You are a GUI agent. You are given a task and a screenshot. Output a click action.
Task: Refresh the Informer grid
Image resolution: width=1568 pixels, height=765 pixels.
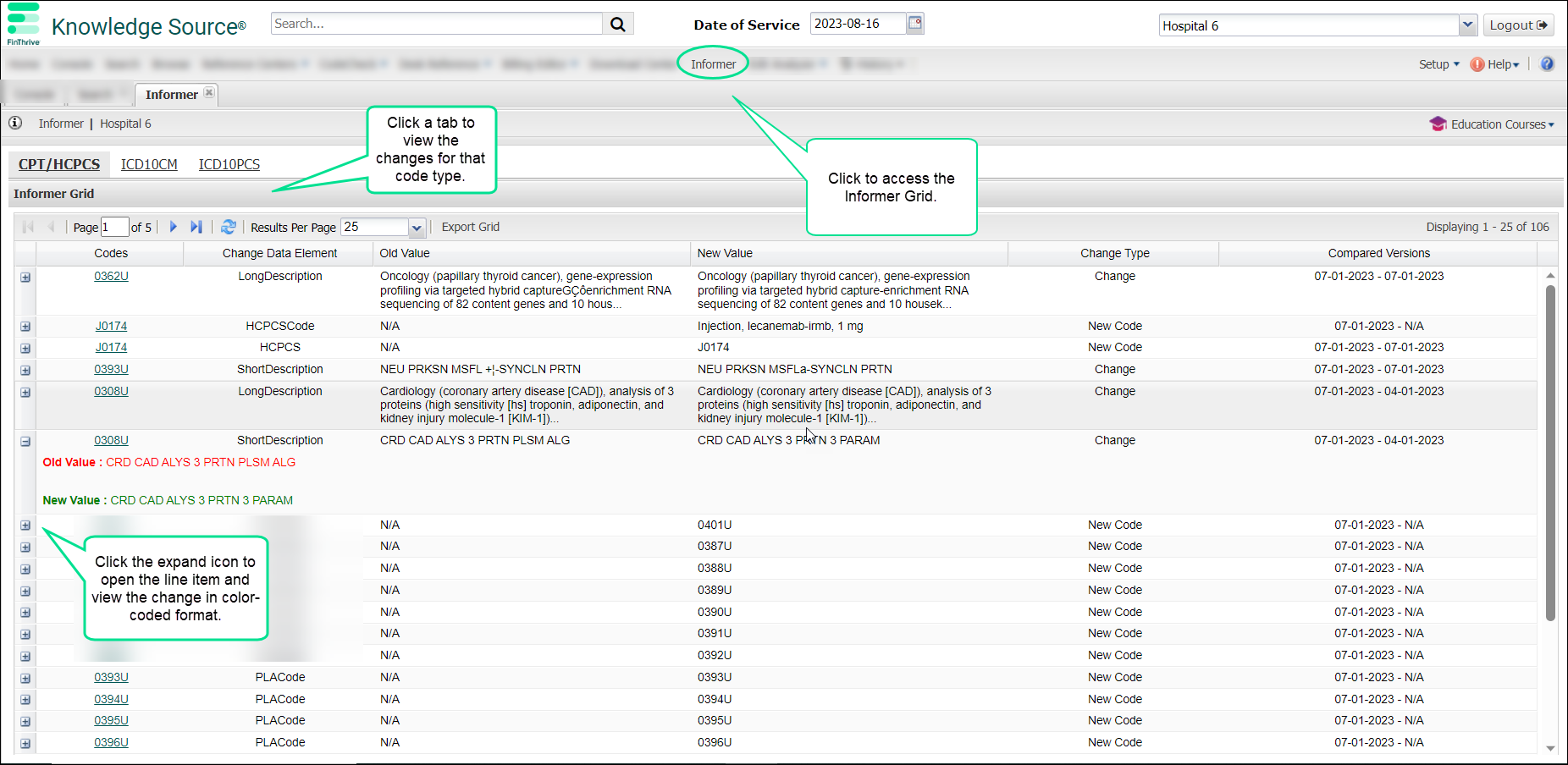(229, 227)
